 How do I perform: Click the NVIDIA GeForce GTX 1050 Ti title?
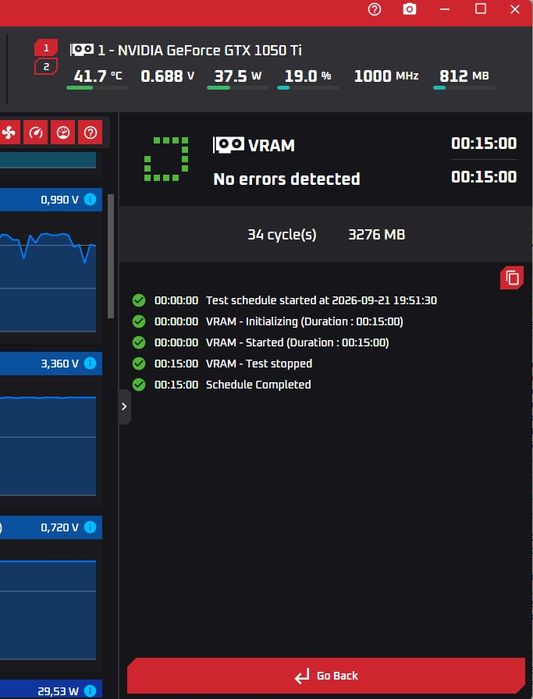(x=199, y=50)
